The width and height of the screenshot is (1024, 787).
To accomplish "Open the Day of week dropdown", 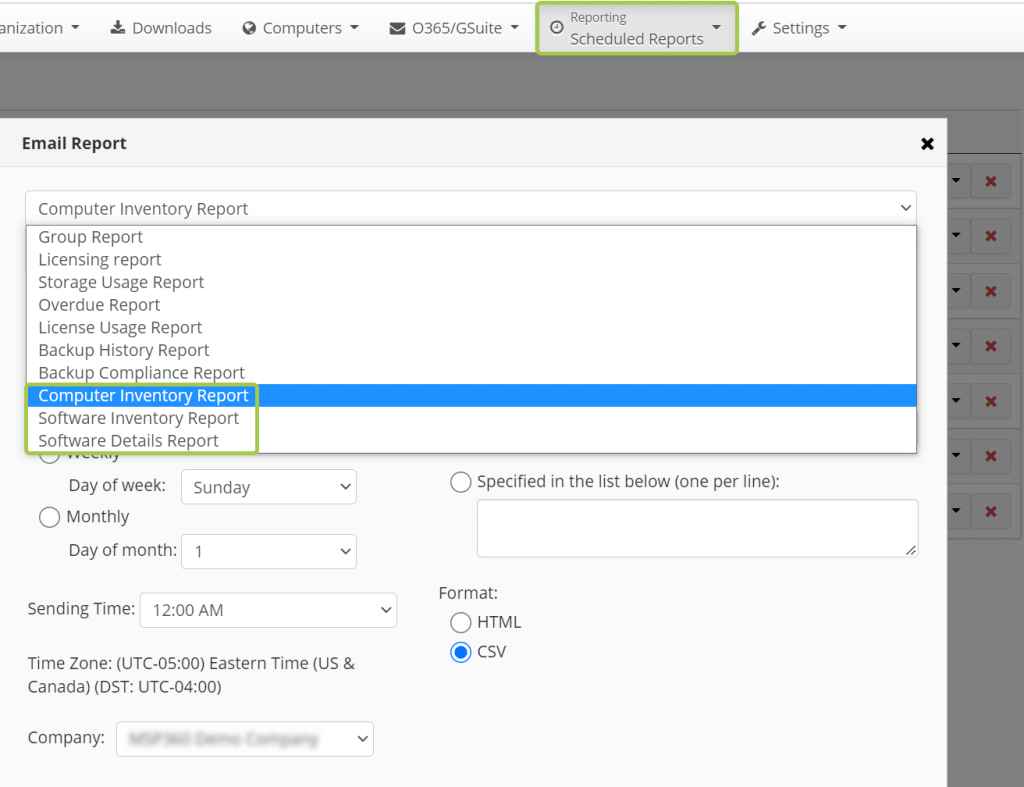I will (x=268, y=487).
